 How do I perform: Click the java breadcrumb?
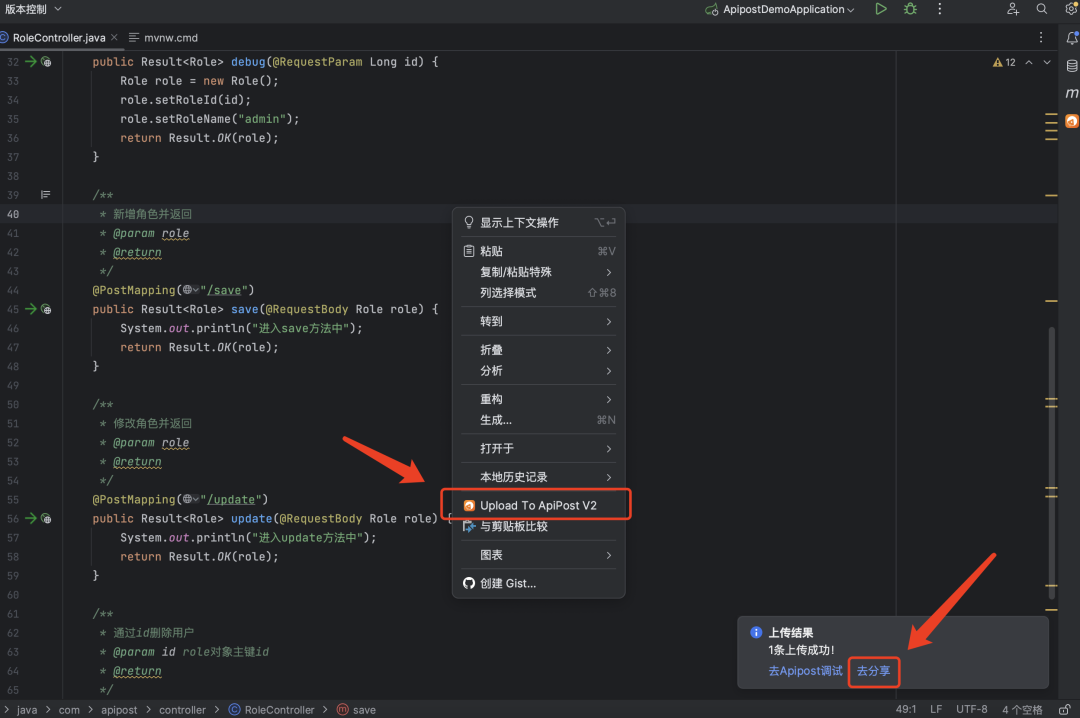pyautogui.click(x=27, y=710)
